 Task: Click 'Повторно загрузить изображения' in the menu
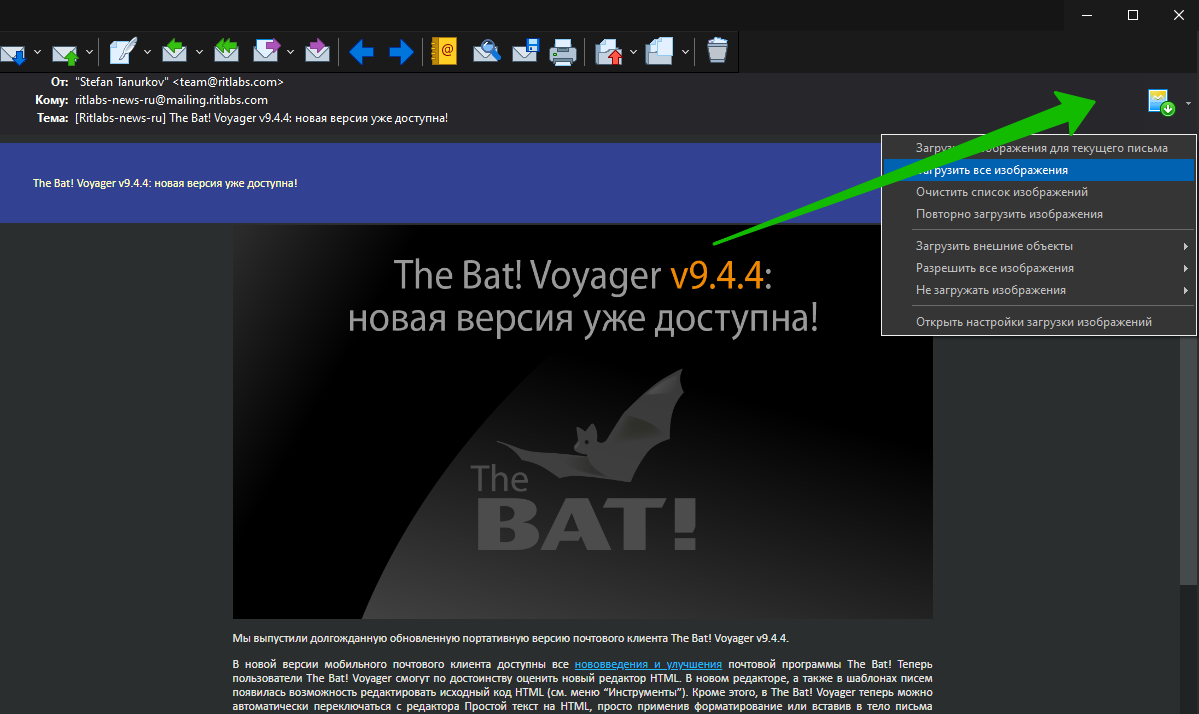pos(1038,214)
